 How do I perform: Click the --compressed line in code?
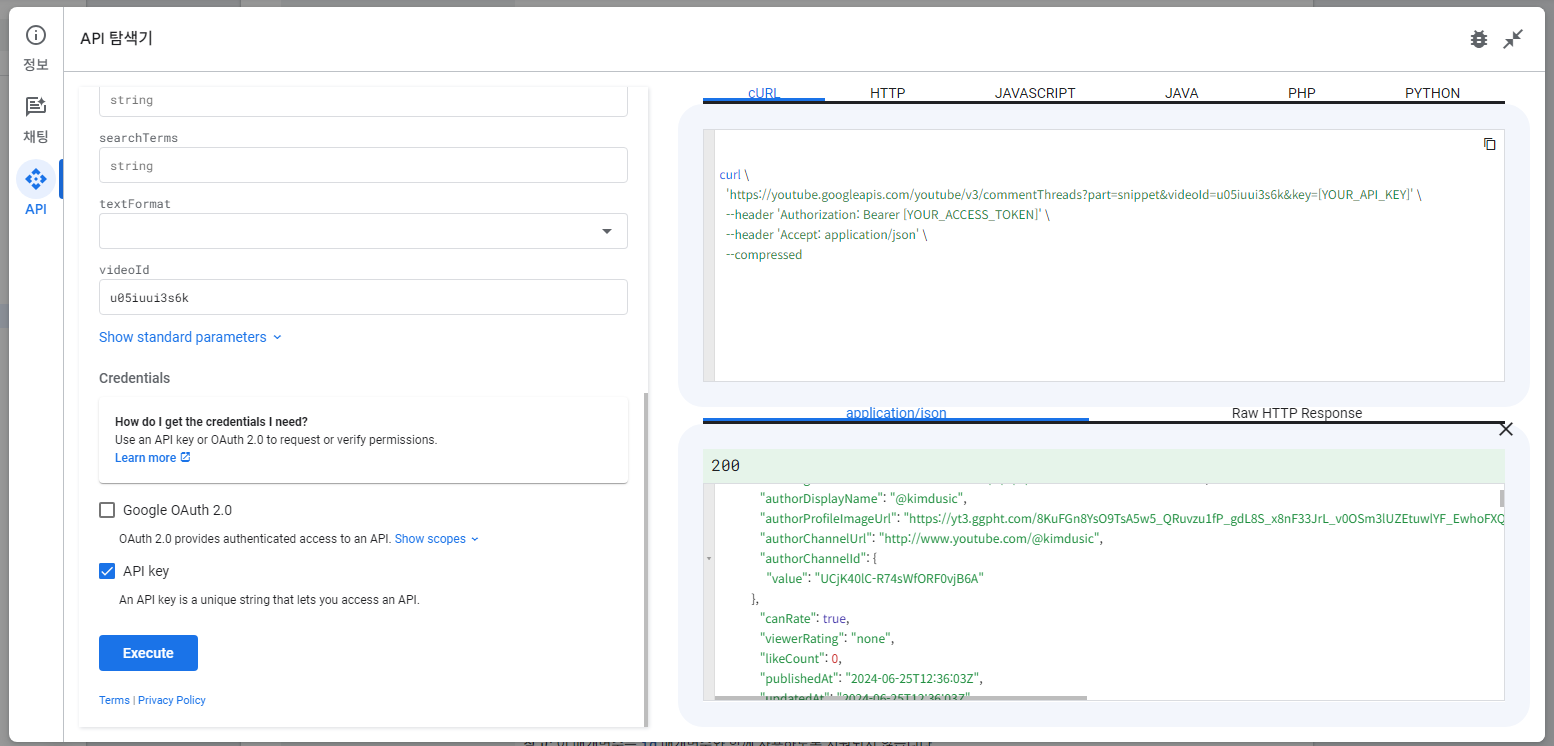point(764,255)
